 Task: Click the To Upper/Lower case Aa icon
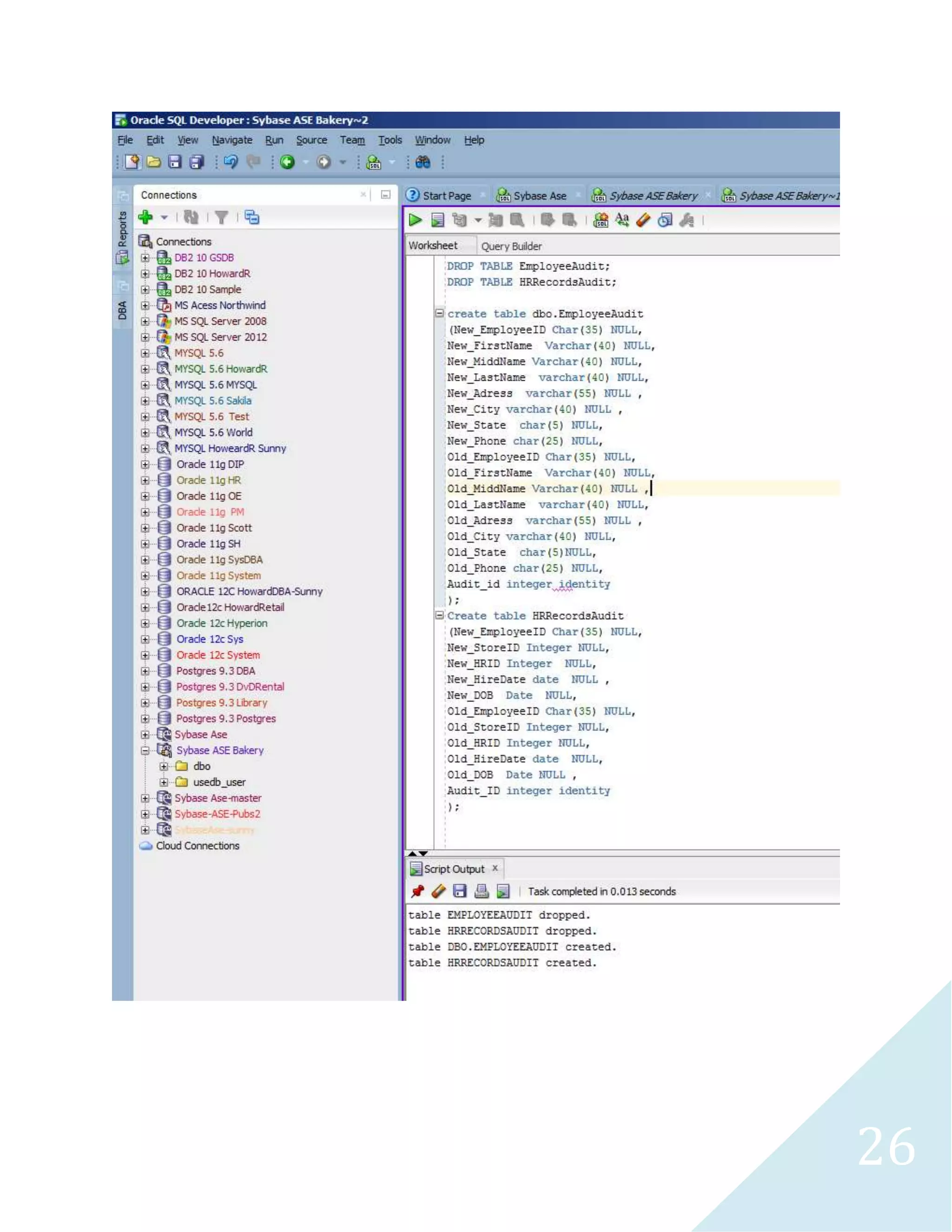621,219
